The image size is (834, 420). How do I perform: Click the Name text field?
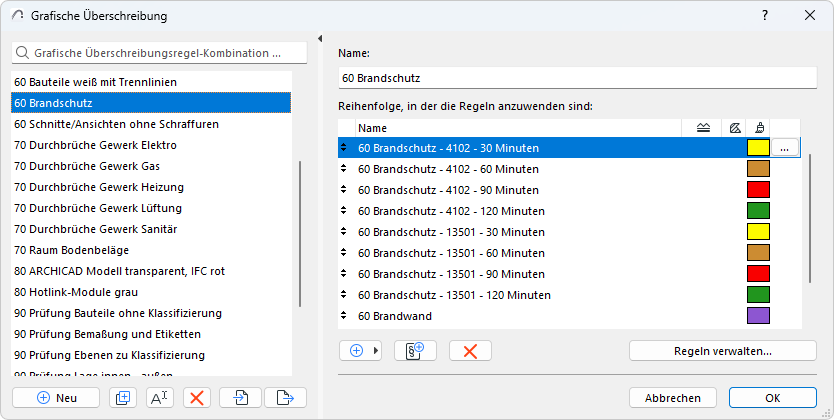[x=578, y=77]
